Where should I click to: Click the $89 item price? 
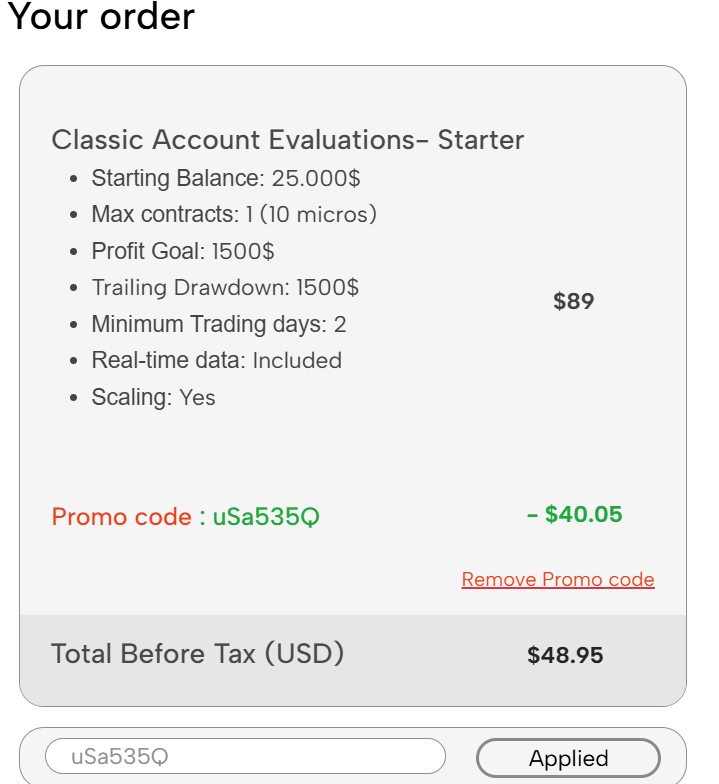coord(573,301)
